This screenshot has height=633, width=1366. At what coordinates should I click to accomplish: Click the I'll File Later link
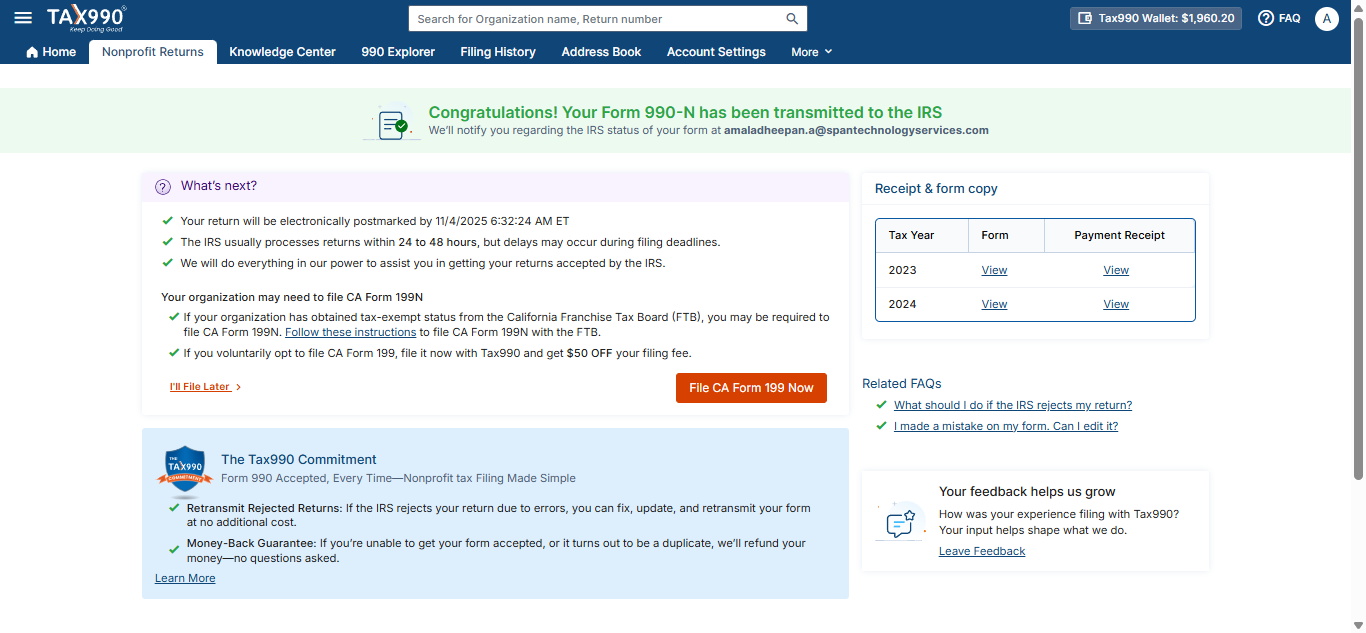click(200, 387)
